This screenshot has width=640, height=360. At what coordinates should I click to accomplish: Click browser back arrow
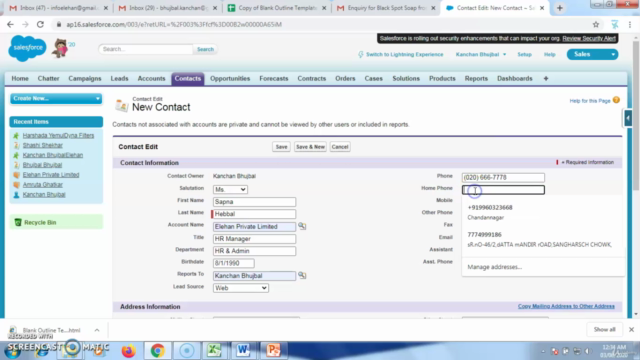(10, 24)
